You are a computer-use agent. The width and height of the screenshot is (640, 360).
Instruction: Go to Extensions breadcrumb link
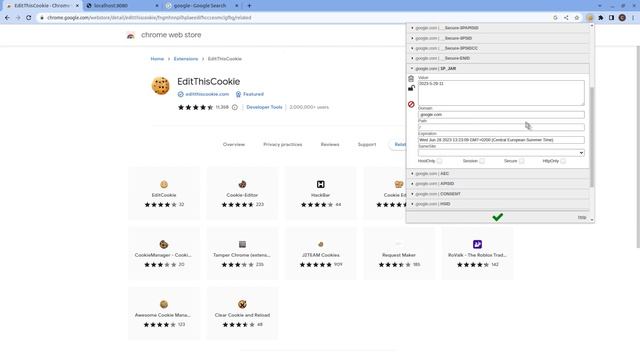point(186,59)
